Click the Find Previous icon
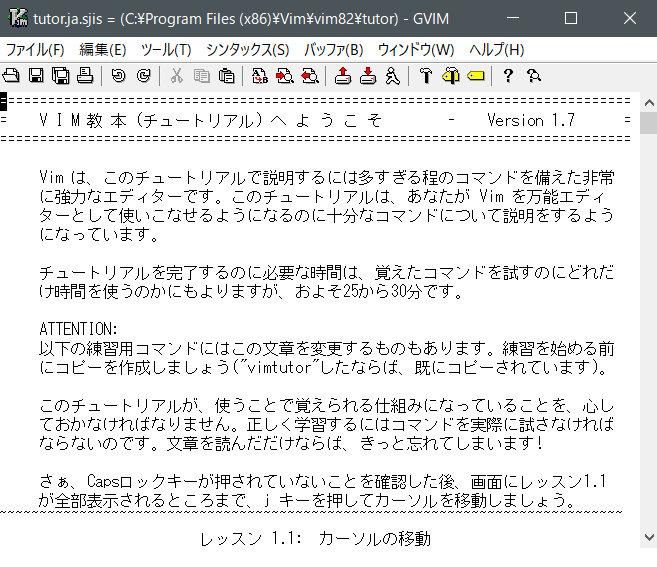This screenshot has height=567, width=657. [310, 76]
